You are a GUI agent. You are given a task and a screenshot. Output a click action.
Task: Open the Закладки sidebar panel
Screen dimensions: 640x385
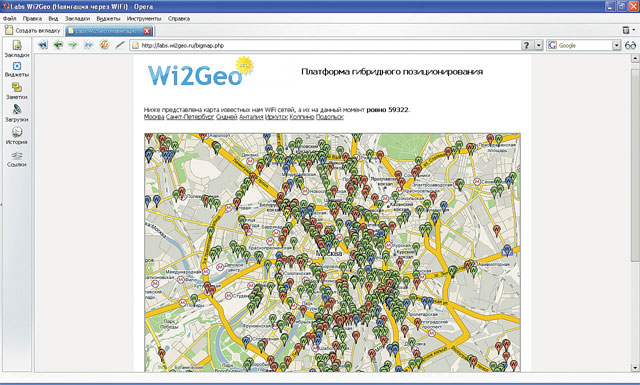point(17,49)
